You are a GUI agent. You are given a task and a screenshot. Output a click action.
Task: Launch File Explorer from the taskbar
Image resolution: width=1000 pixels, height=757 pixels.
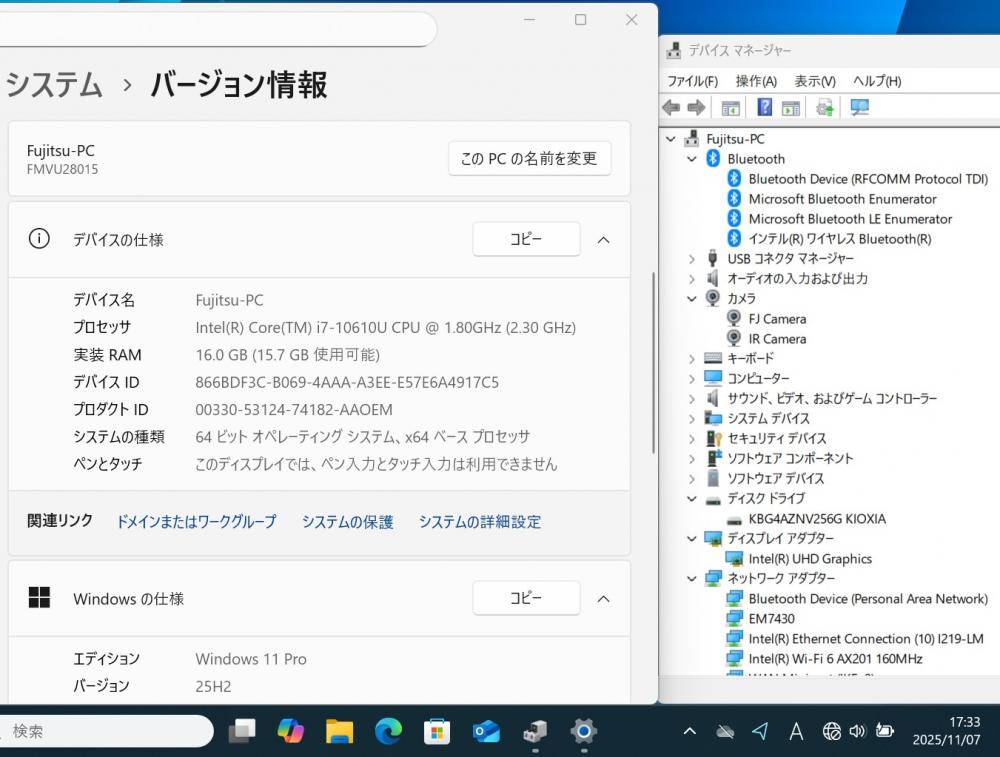[x=339, y=732]
